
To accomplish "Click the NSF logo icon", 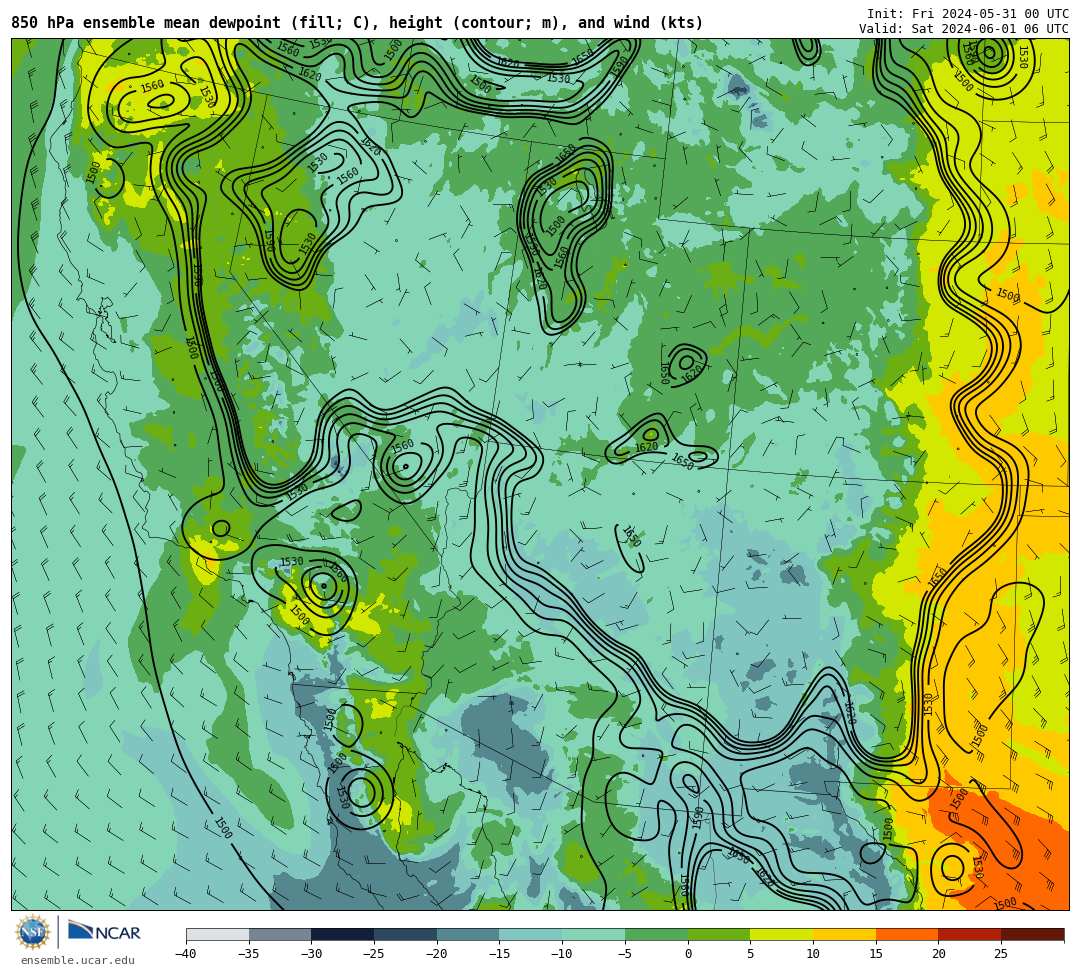I will [32, 932].
